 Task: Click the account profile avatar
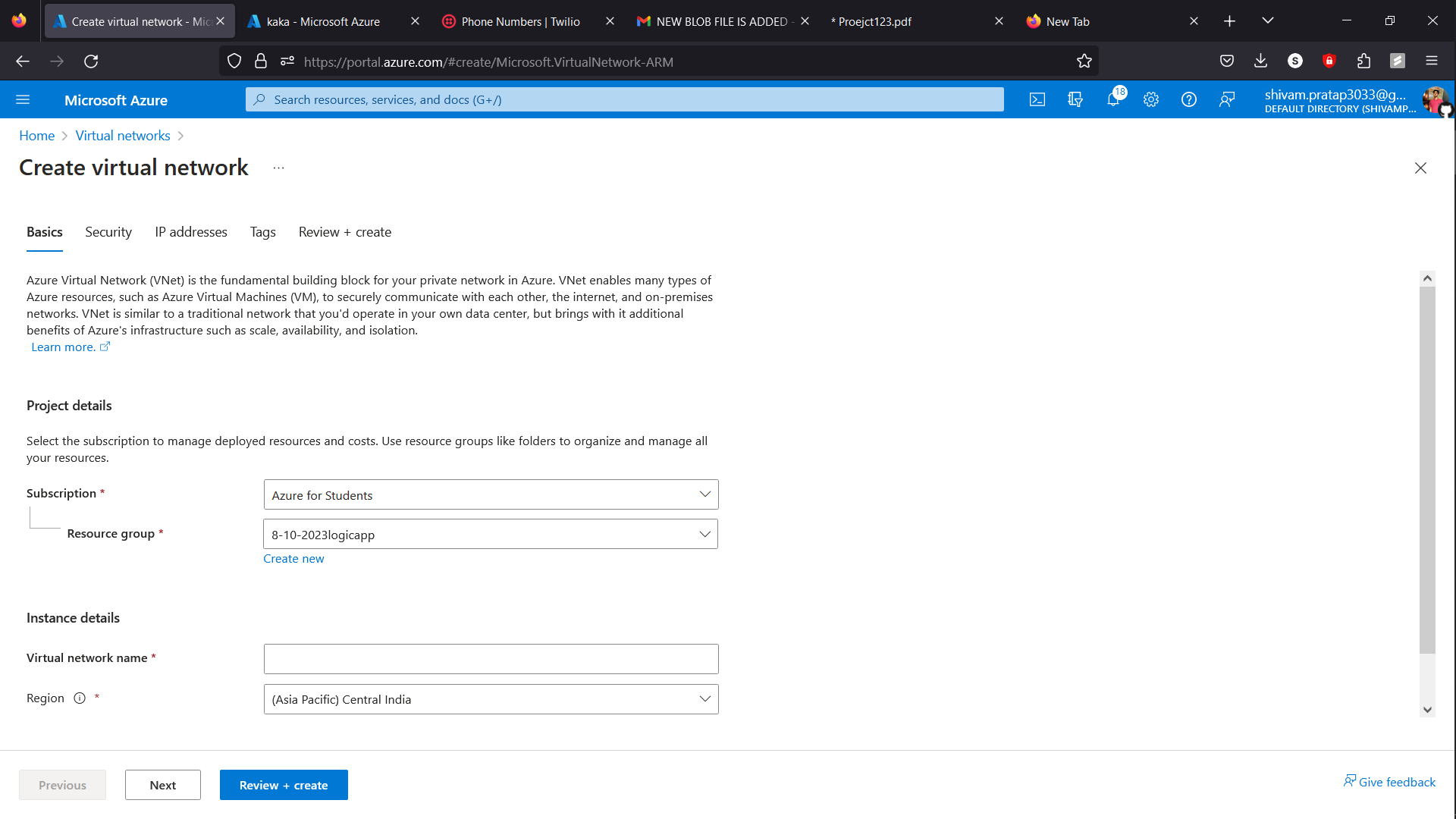(1436, 99)
